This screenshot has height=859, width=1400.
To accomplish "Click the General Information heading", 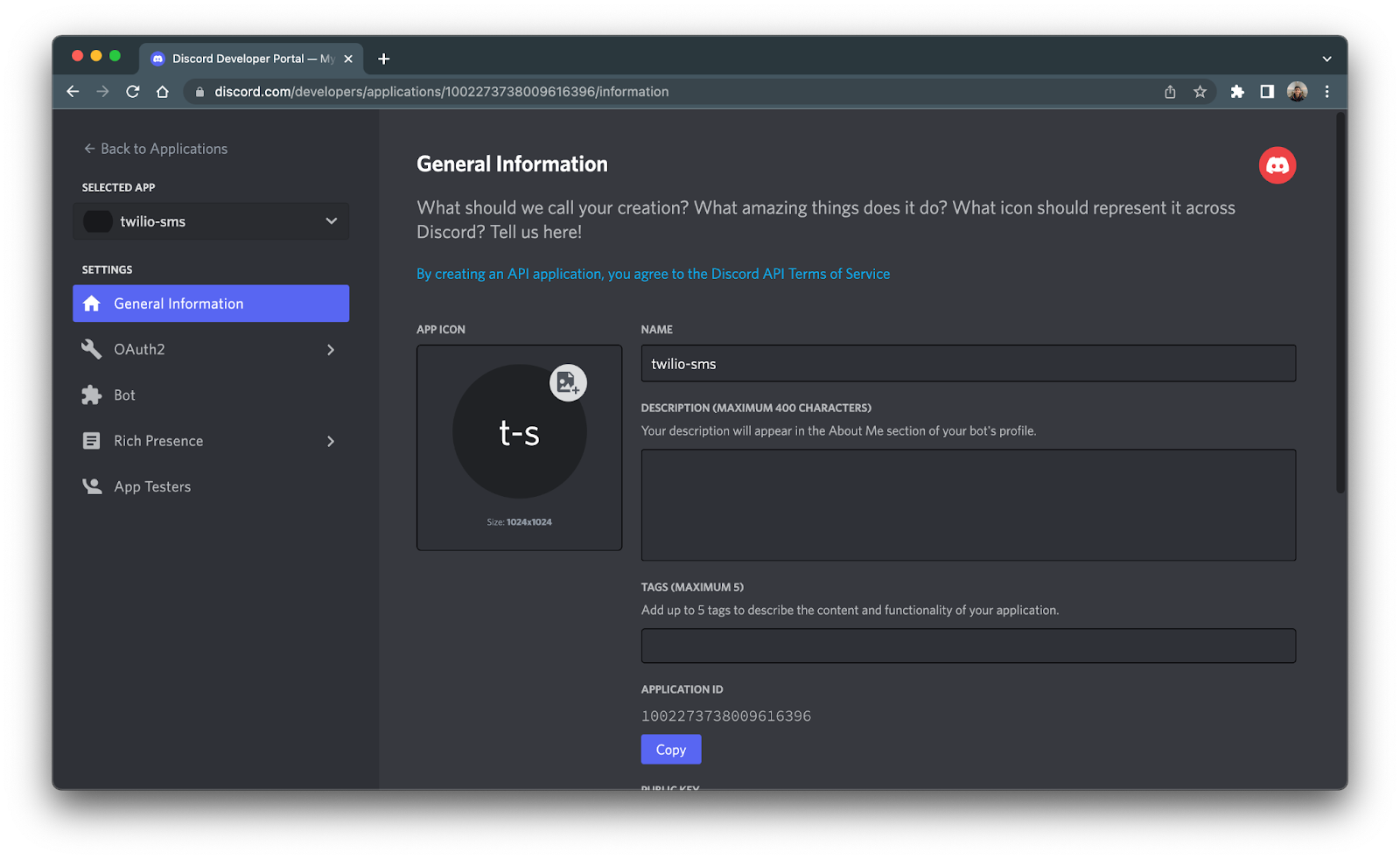I will point(512,164).
